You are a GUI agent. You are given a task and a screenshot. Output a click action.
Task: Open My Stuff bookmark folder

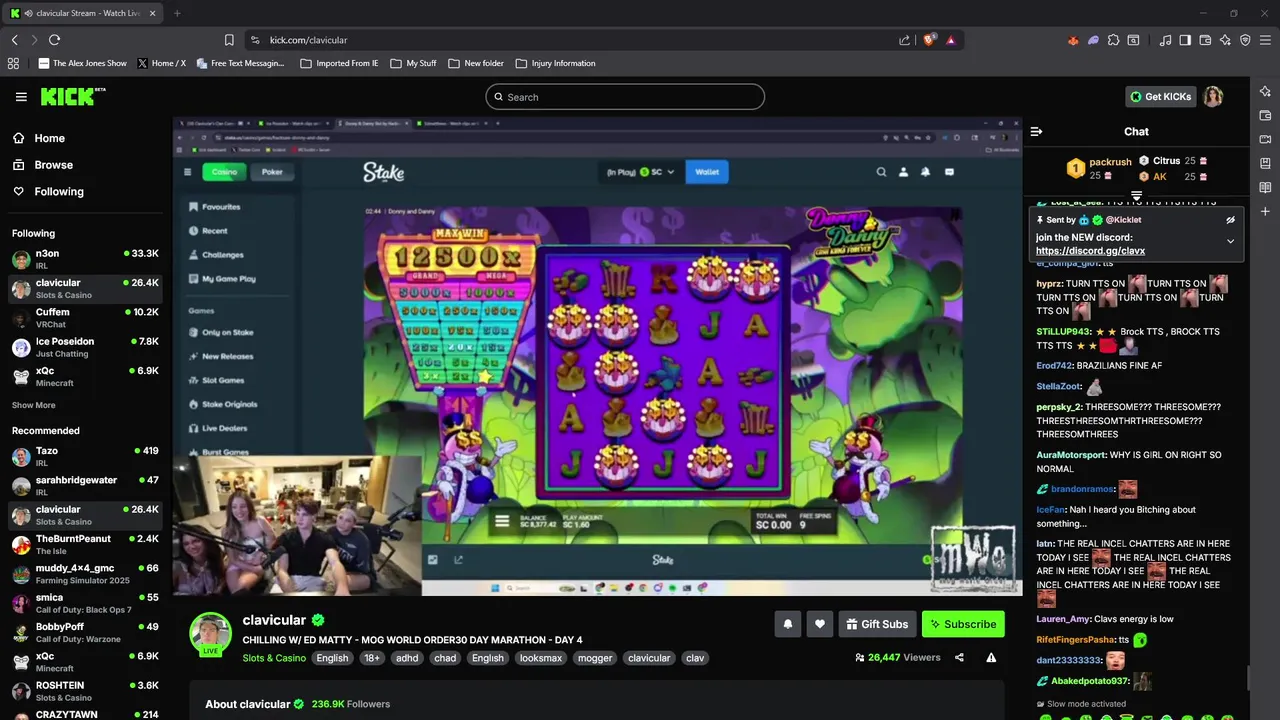[x=413, y=63]
